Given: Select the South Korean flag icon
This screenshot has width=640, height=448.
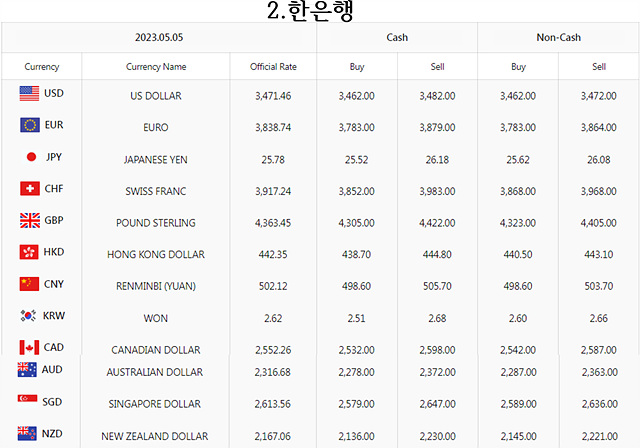Looking at the screenshot, I should (x=28, y=315).
